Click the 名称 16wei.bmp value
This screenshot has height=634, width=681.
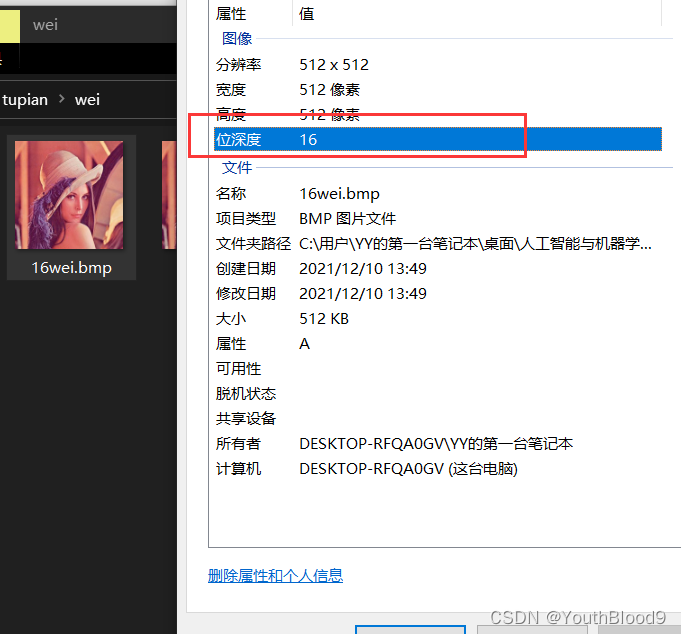pyautogui.click(x=339, y=194)
